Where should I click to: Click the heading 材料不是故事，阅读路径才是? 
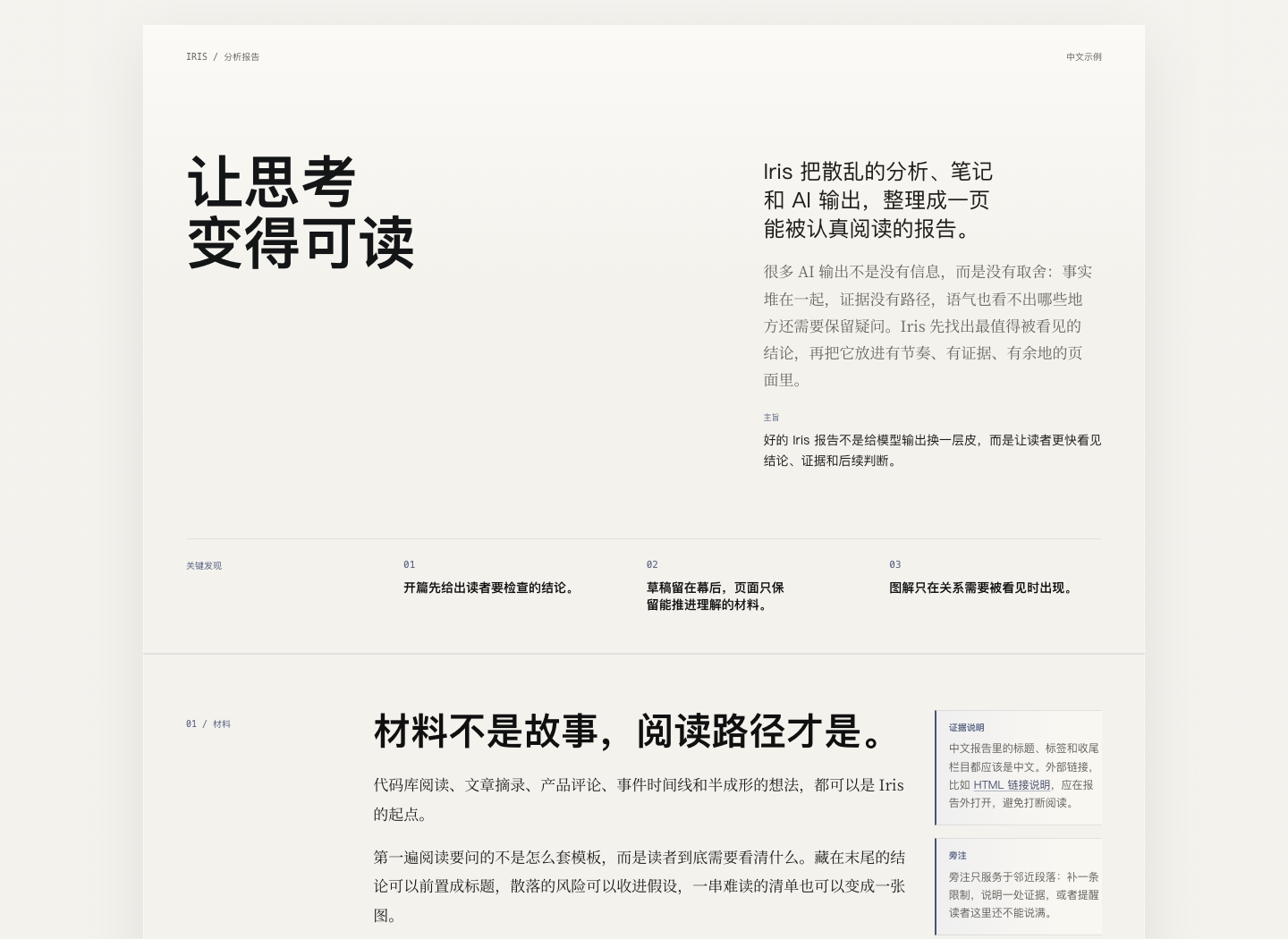tap(629, 731)
